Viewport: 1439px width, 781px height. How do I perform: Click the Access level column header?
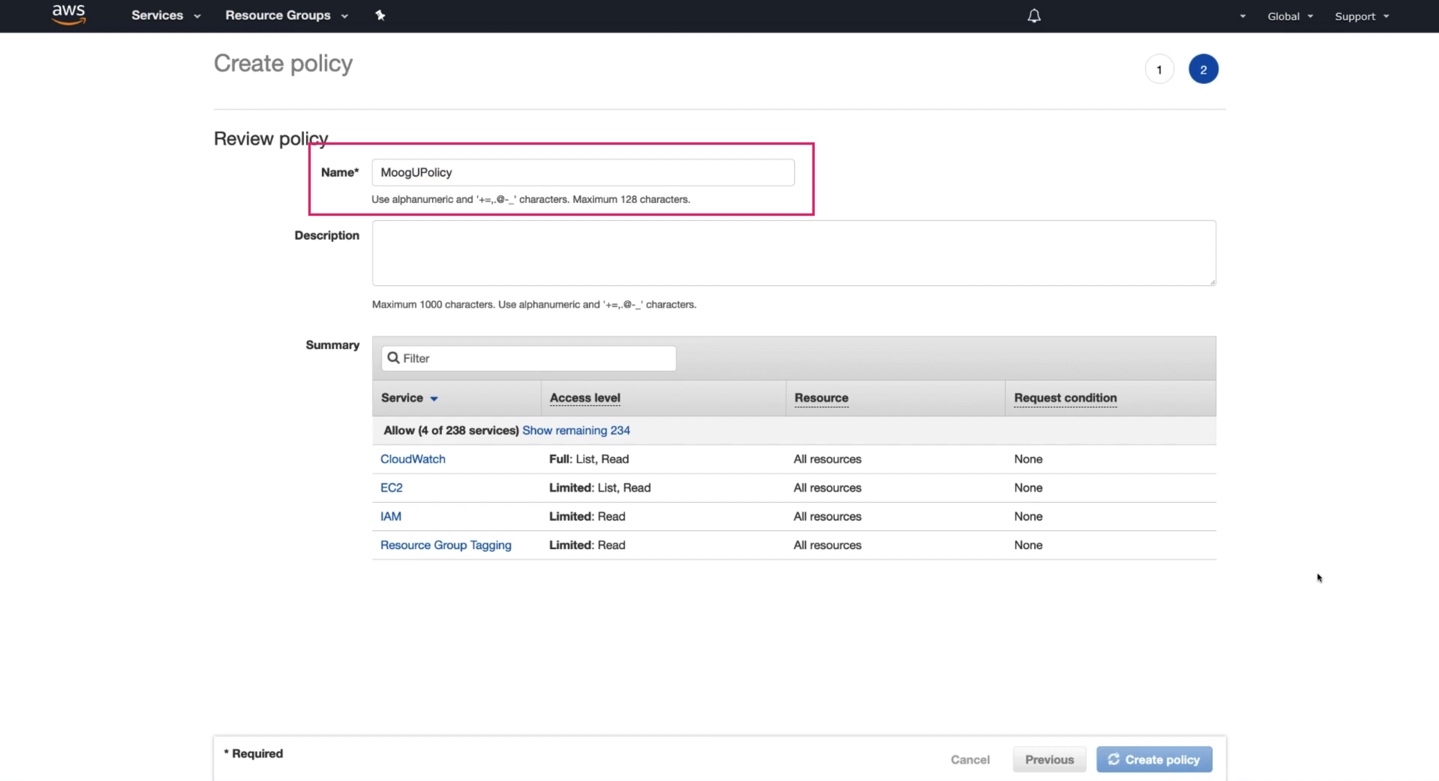tap(585, 398)
